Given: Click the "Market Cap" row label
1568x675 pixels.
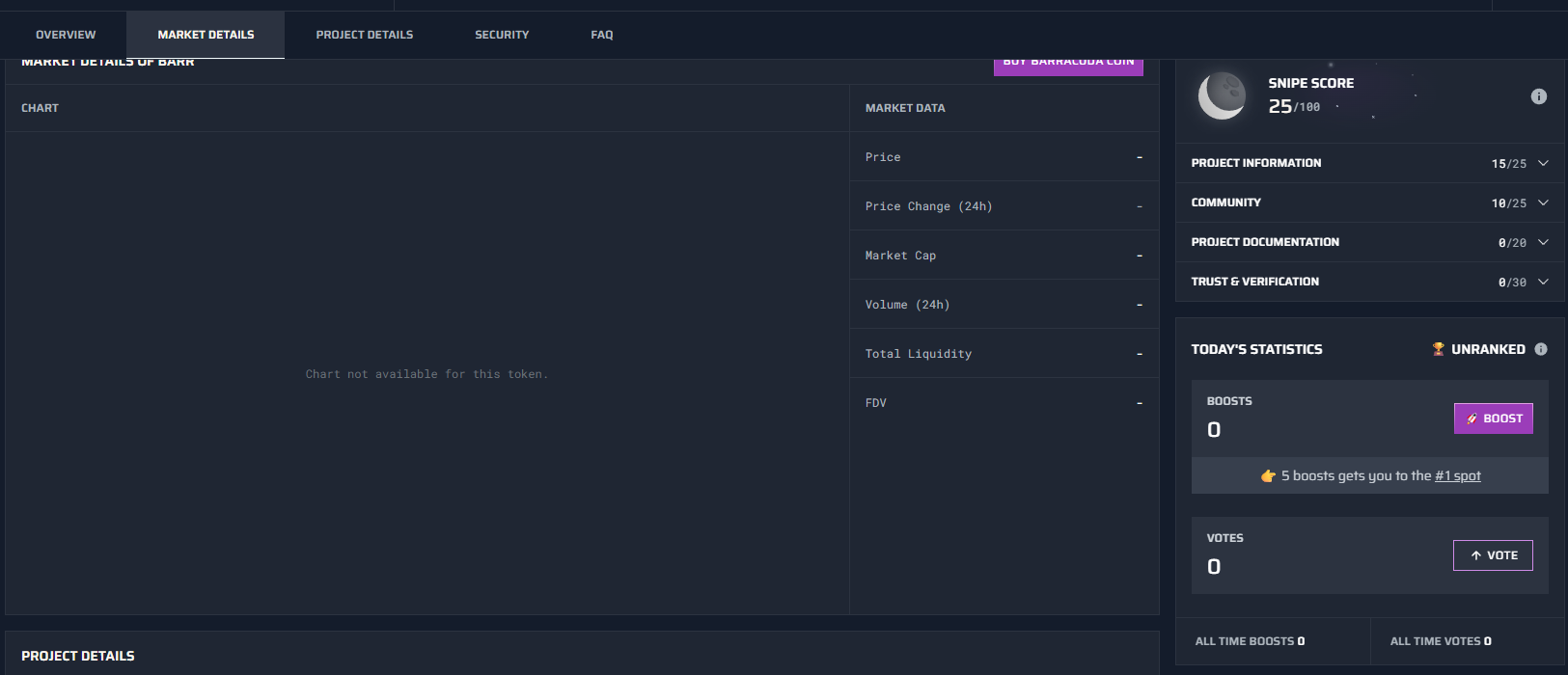Looking at the screenshot, I should coord(900,256).
